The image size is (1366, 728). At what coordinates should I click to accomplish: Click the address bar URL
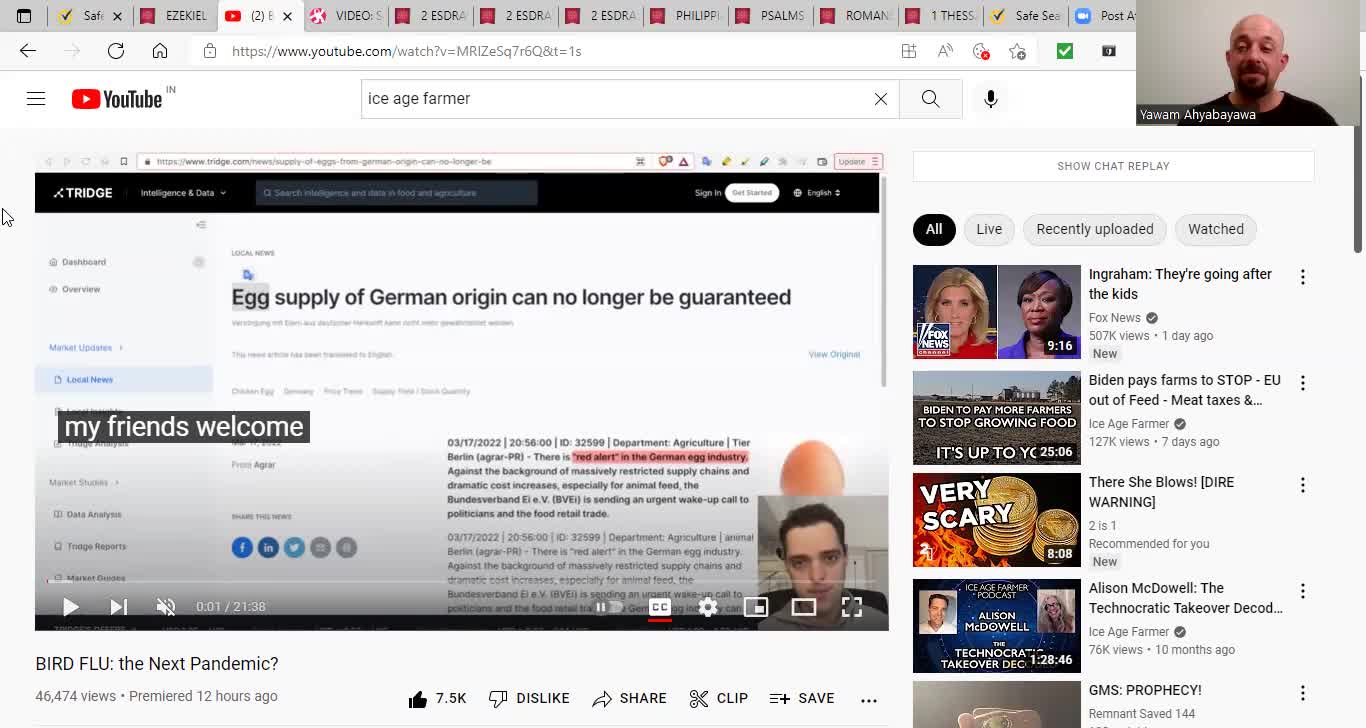(406, 51)
